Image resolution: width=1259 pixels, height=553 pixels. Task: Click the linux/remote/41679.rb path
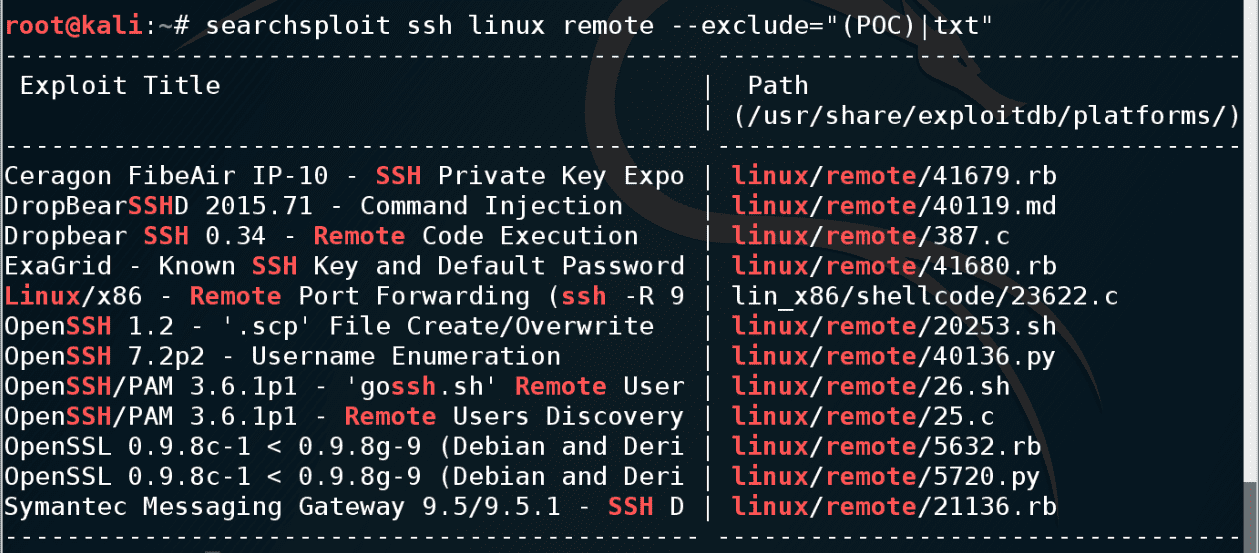893,177
